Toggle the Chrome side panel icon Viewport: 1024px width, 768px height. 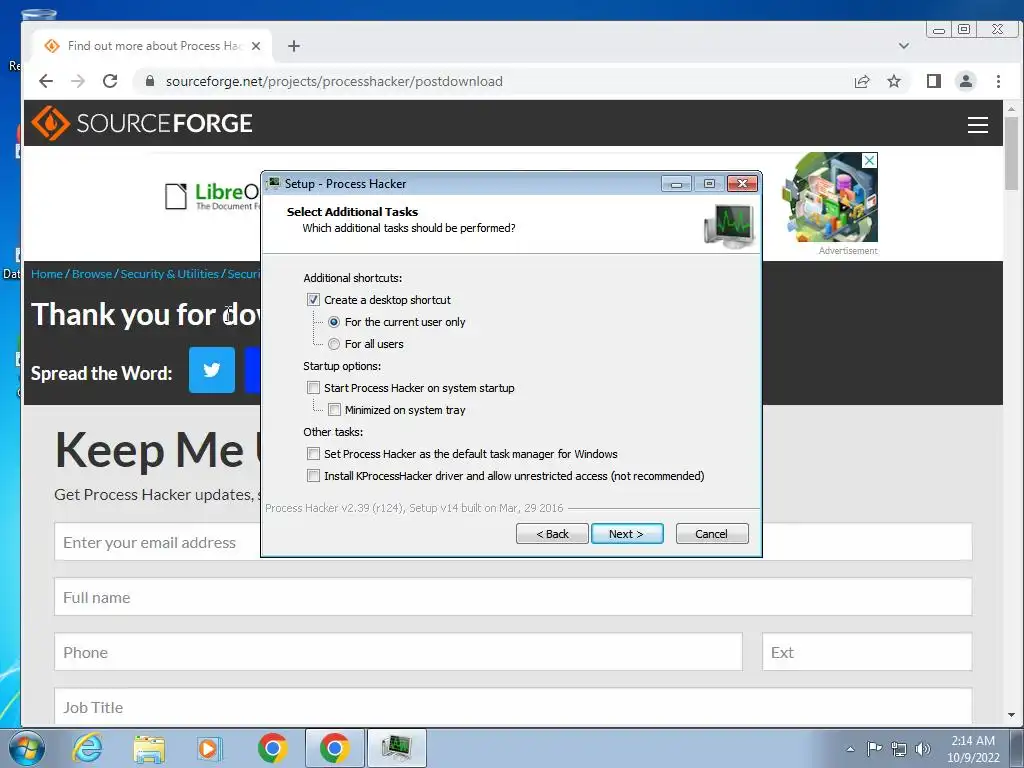934,81
